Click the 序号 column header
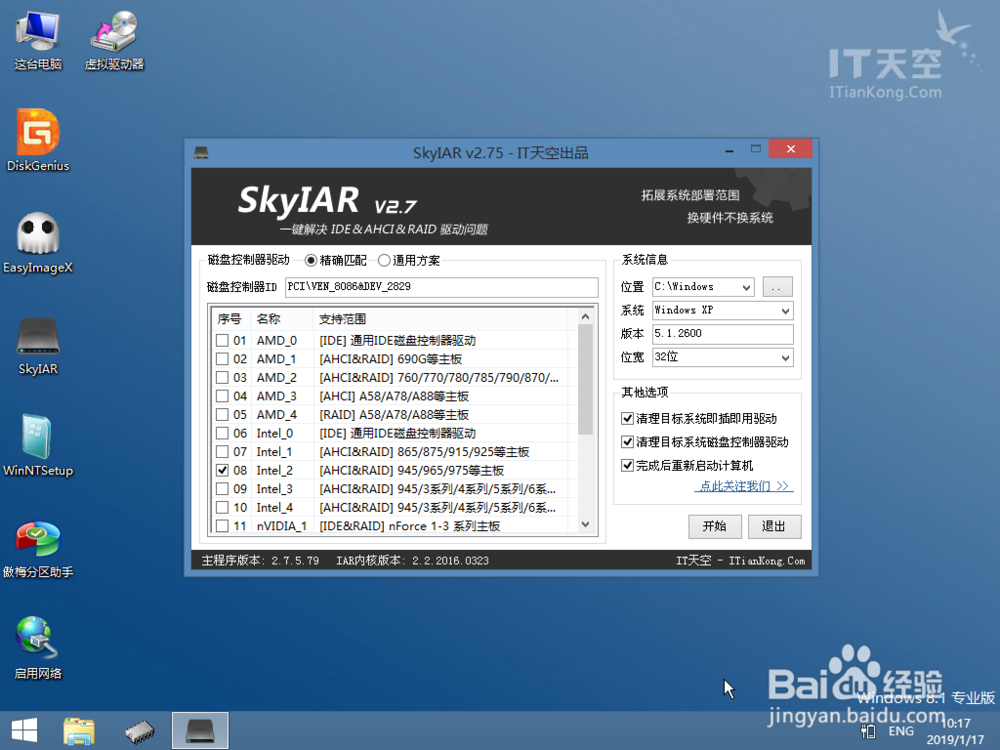 (229, 319)
